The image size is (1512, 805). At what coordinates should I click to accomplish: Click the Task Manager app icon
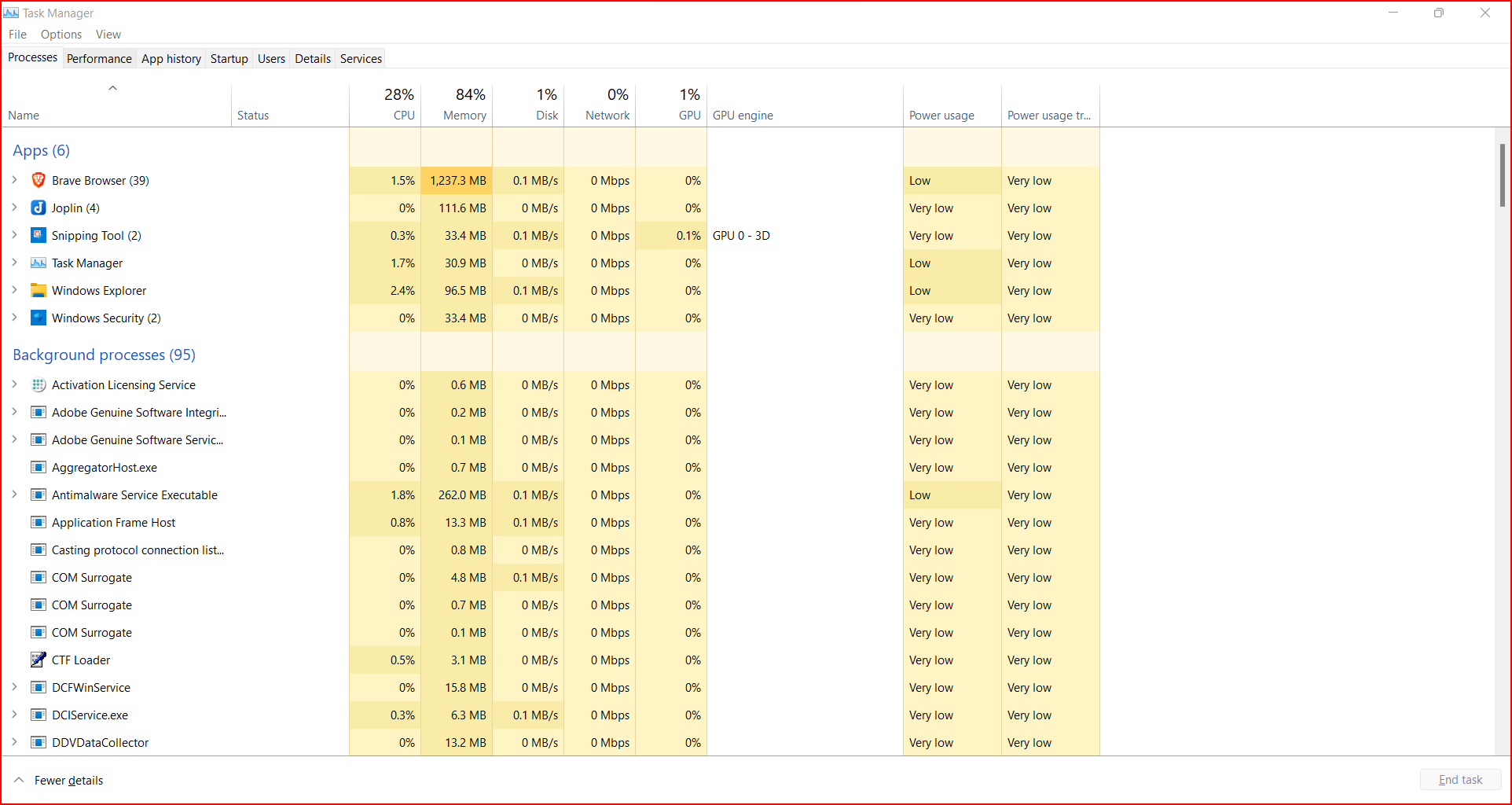coord(39,263)
